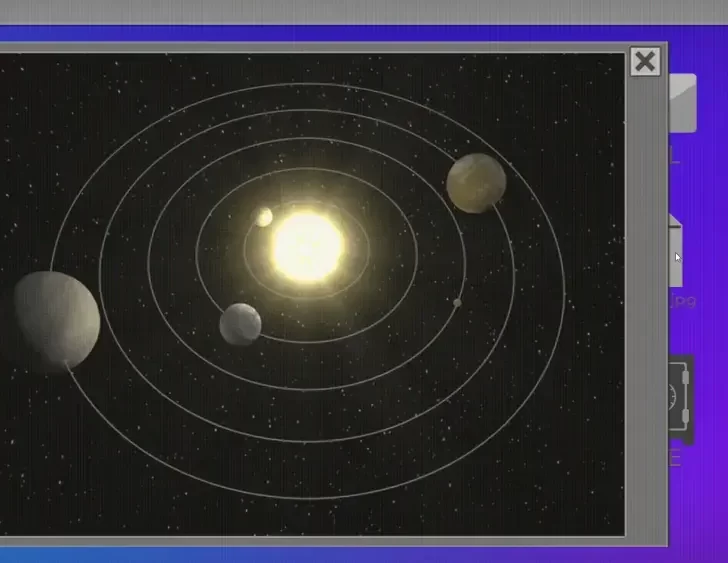Close the solar system image window
Image resolution: width=728 pixels, height=563 pixels.
point(645,62)
